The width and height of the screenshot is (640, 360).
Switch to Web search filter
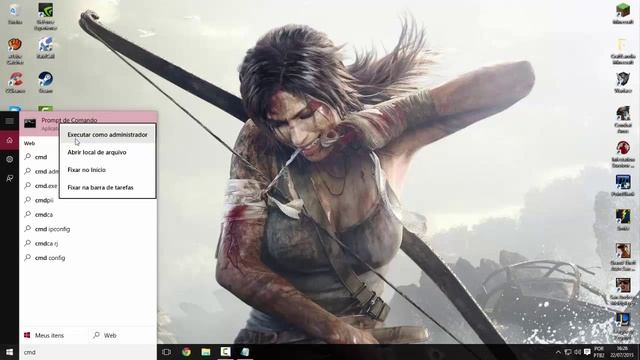tap(105, 335)
